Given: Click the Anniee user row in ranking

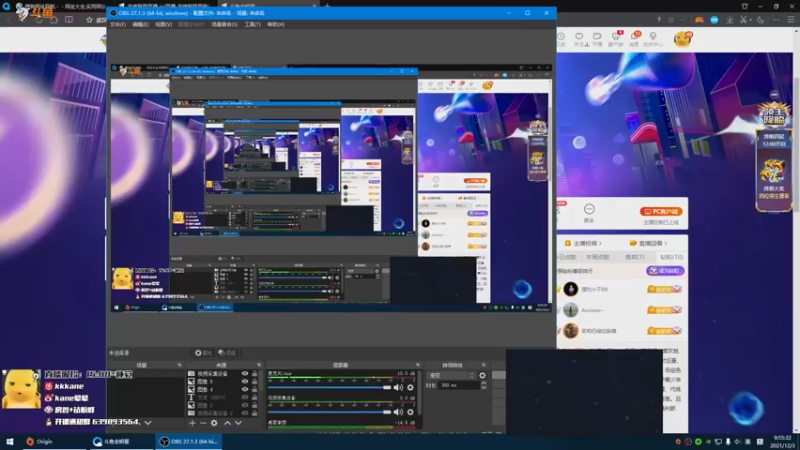Looking at the screenshot, I should point(622,310).
